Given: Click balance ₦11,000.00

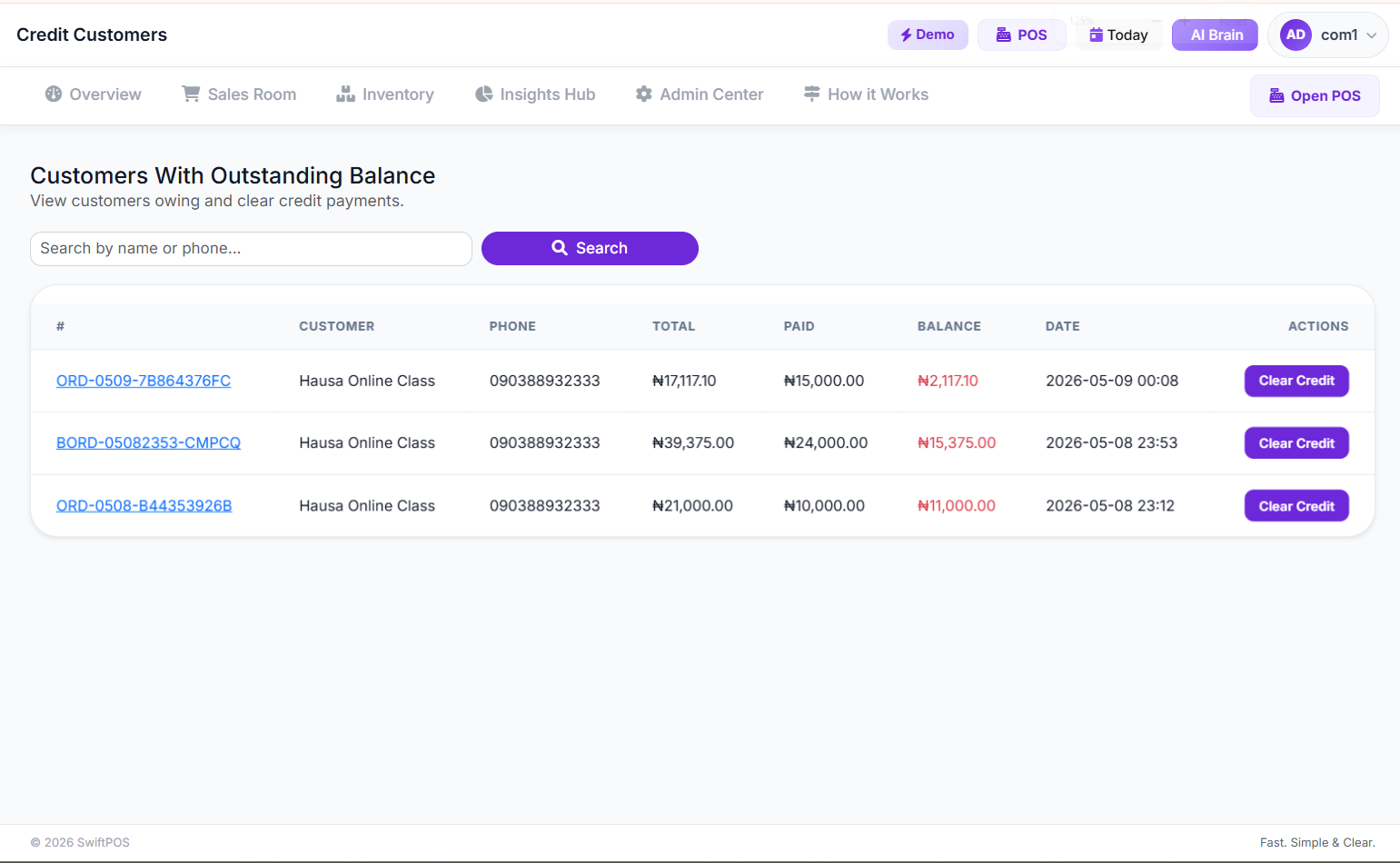Looking at the screenshot, I should (x=957, y=505).
